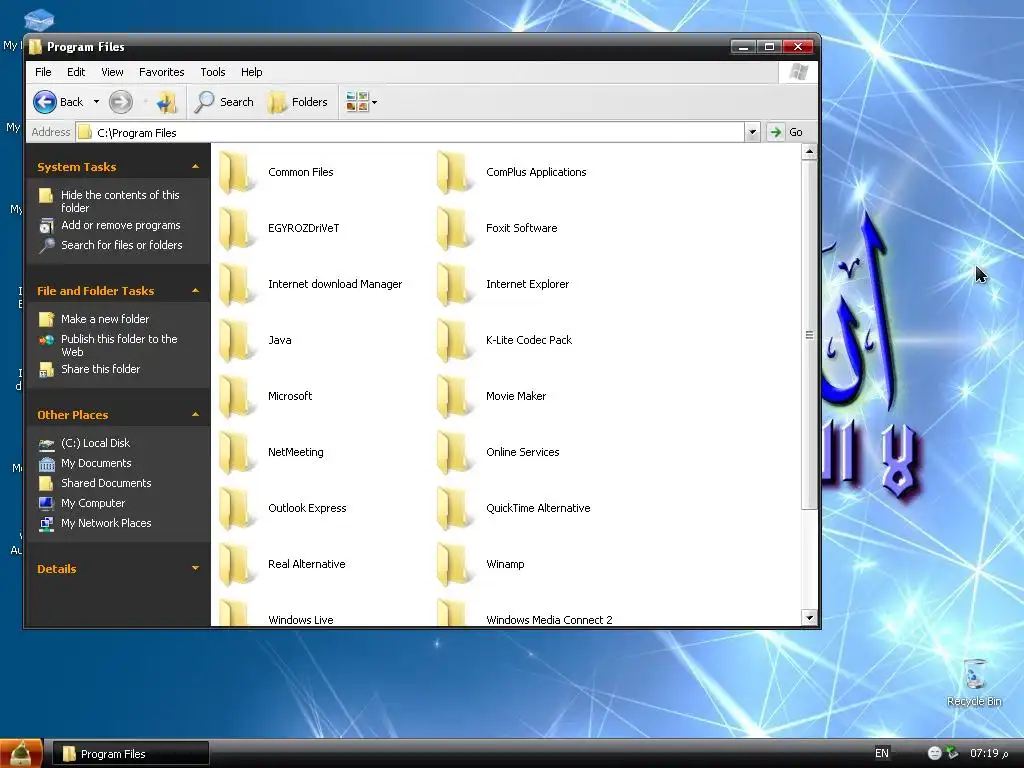Click the scrollbar down arrow
Viewport: 1024px width, 768px height.
click(x=809, y=617)
